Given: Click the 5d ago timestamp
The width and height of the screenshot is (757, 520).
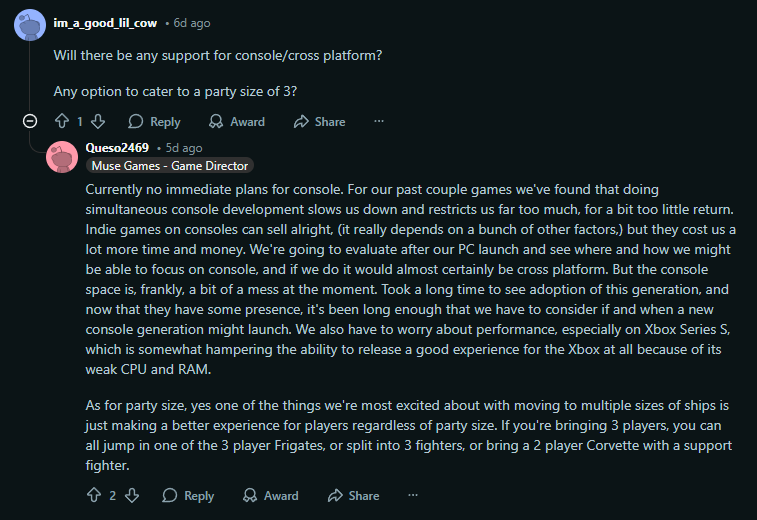Looking at the screenshot, I should [x=183, y=148].
